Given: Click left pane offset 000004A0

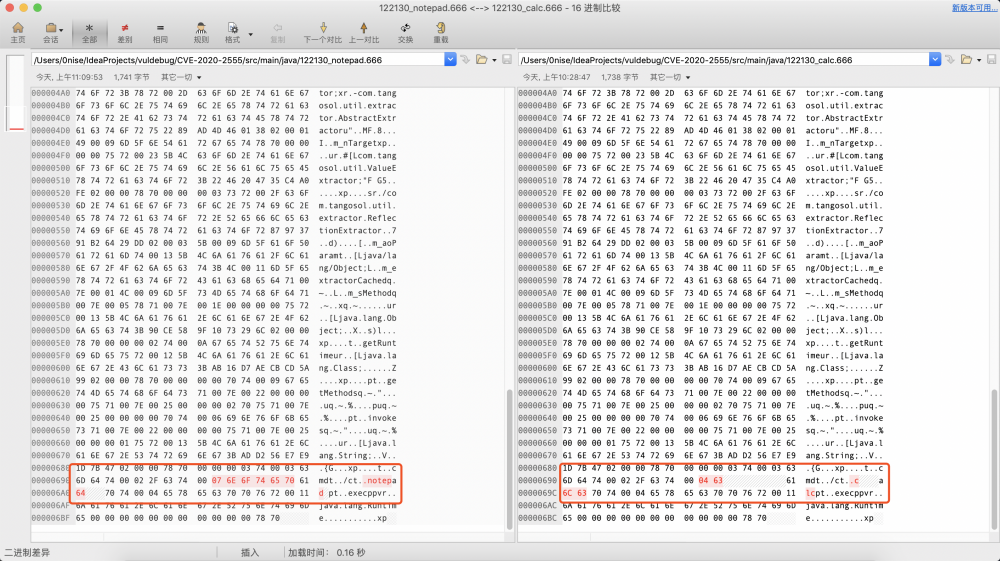Looking at the screenshot, I should tap(50, 93).
